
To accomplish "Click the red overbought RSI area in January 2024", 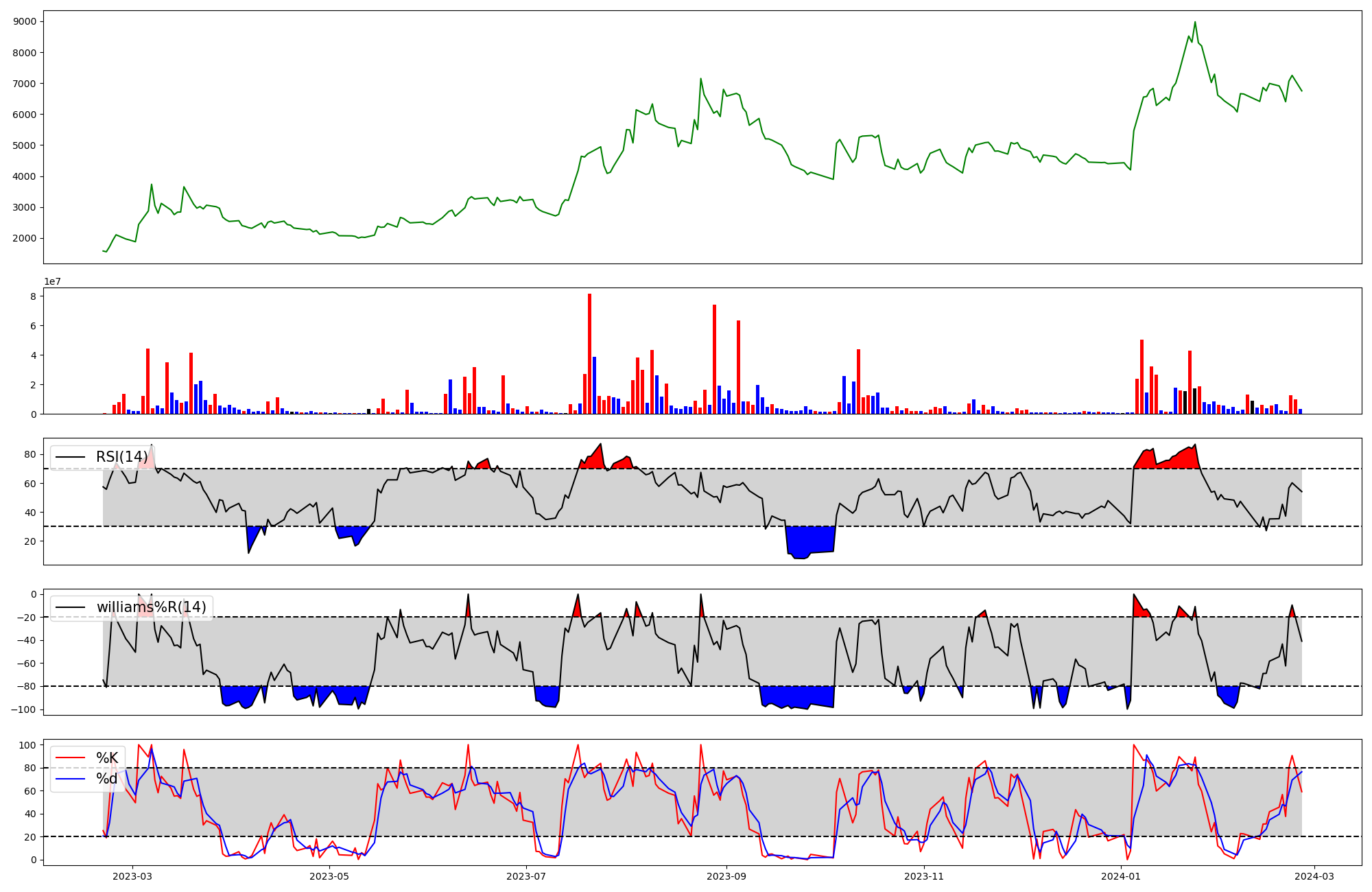I will 1183,460.
